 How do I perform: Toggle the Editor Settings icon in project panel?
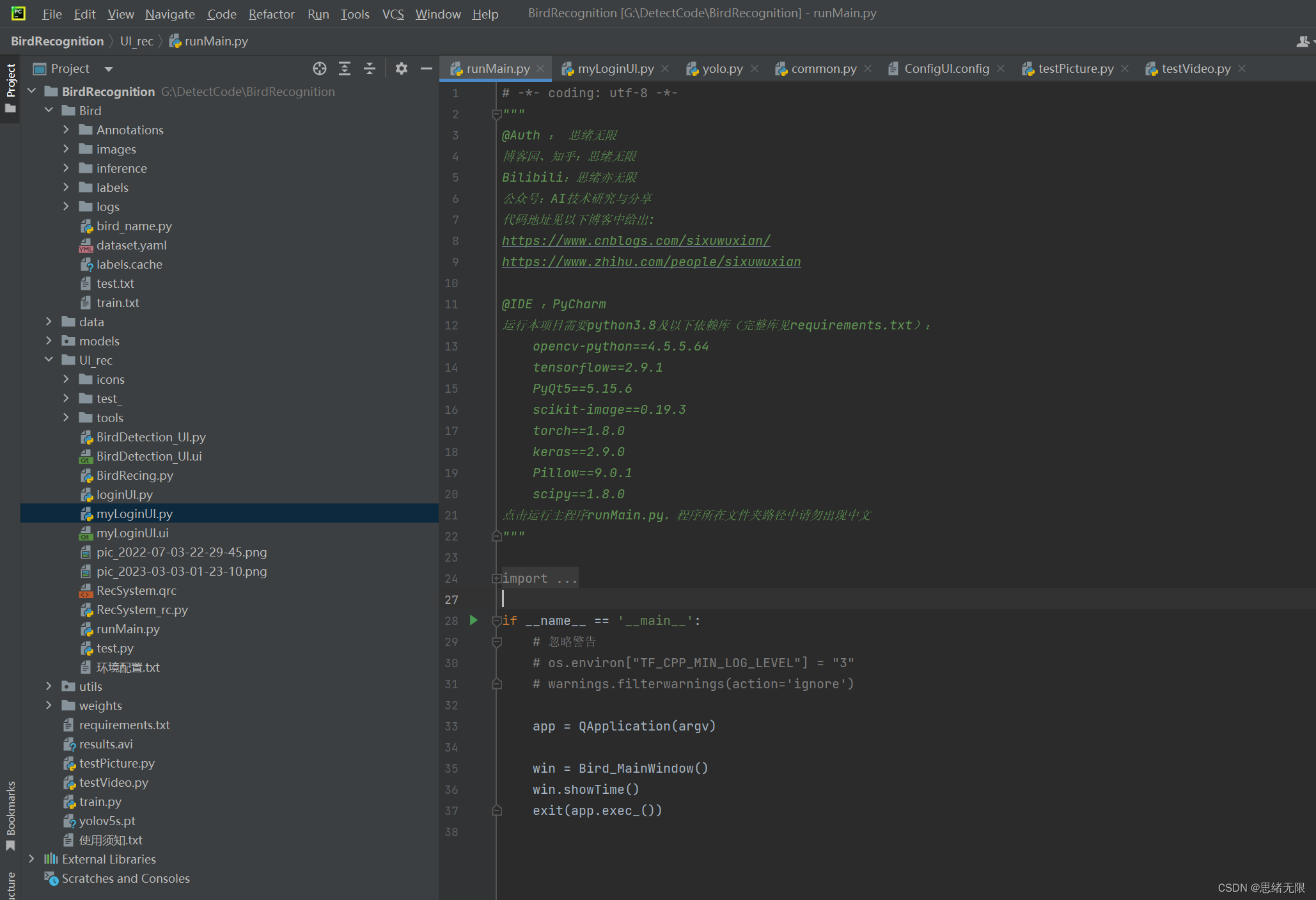coord(401,68)
